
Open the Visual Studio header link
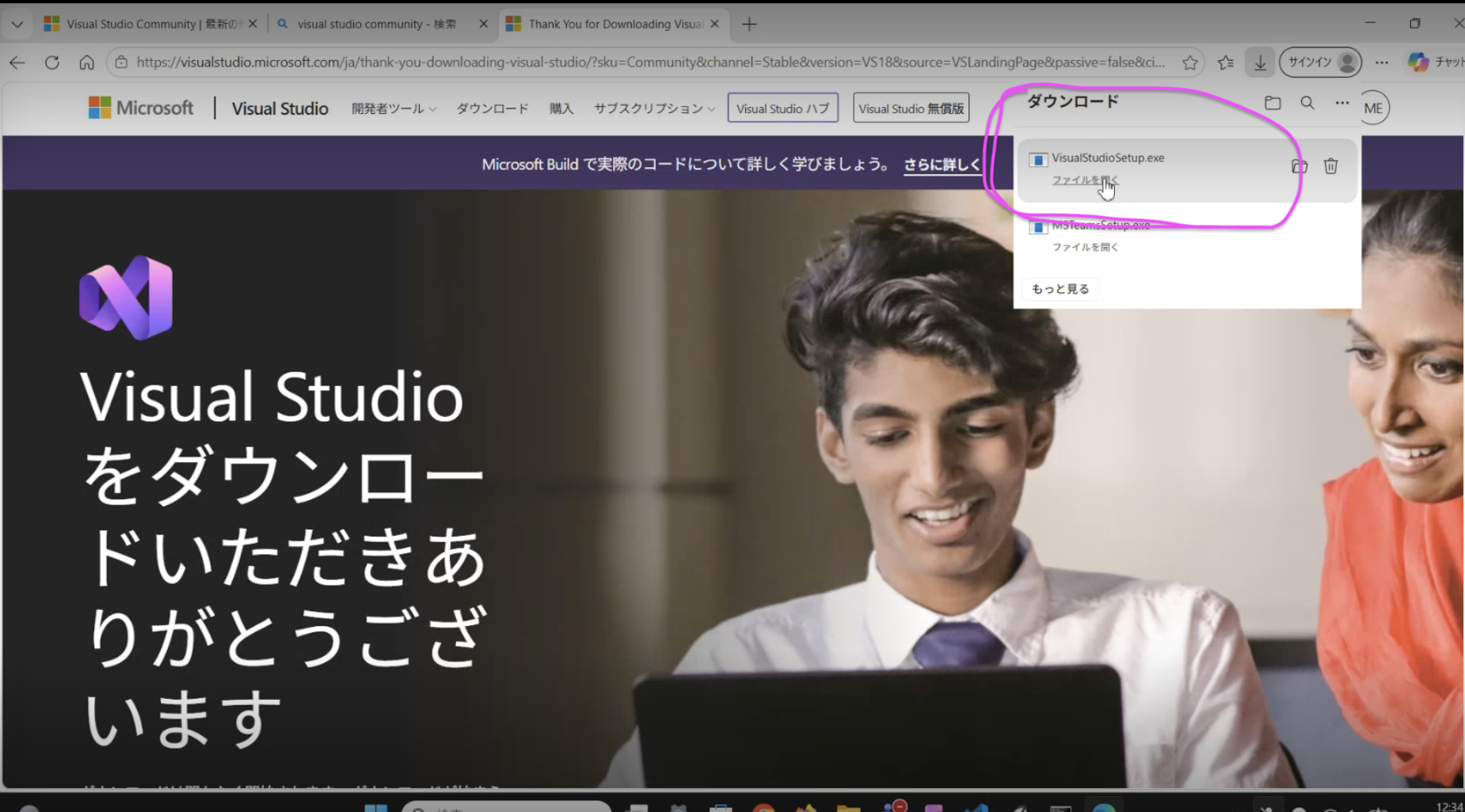click(280, 108)
